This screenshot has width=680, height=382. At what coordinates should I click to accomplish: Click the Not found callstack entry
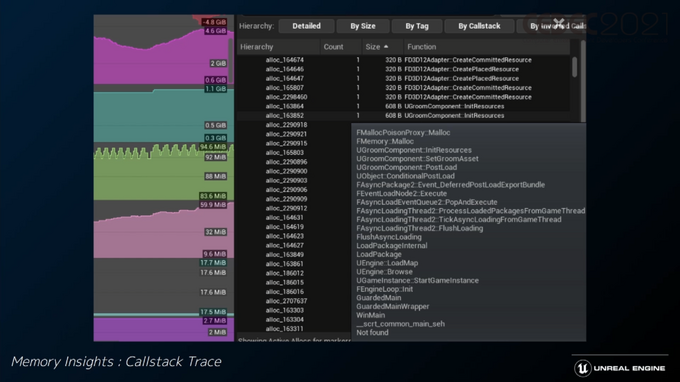click(x=372, y=333)
